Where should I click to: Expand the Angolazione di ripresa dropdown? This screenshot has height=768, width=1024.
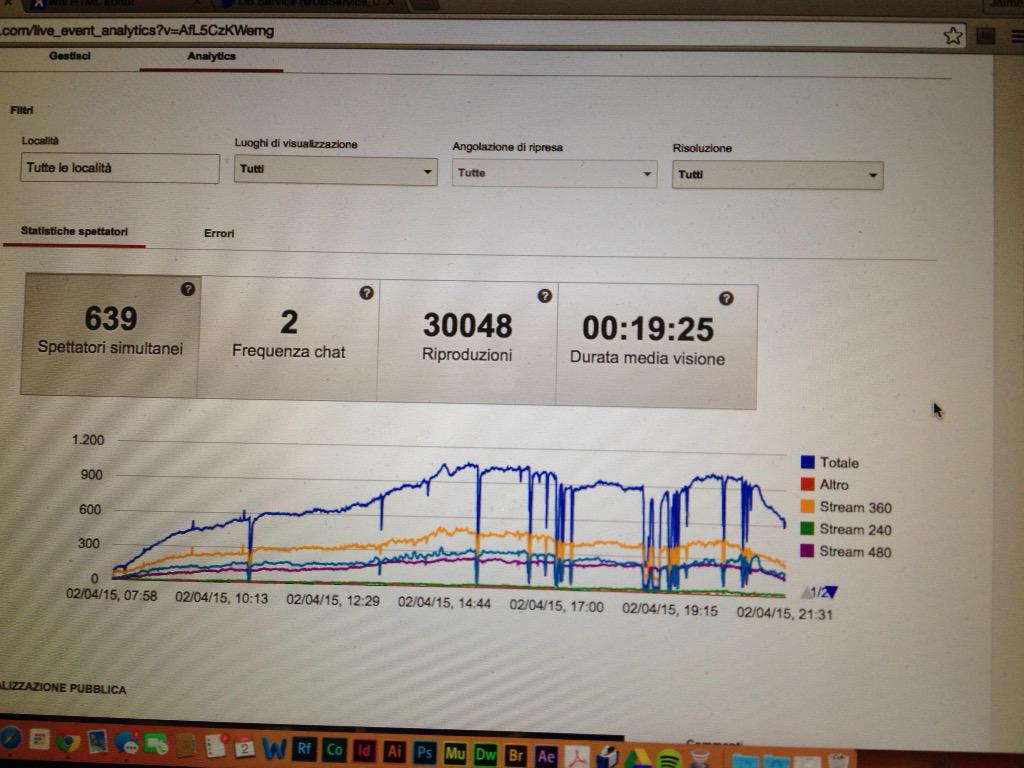click(x=554, y=174)
